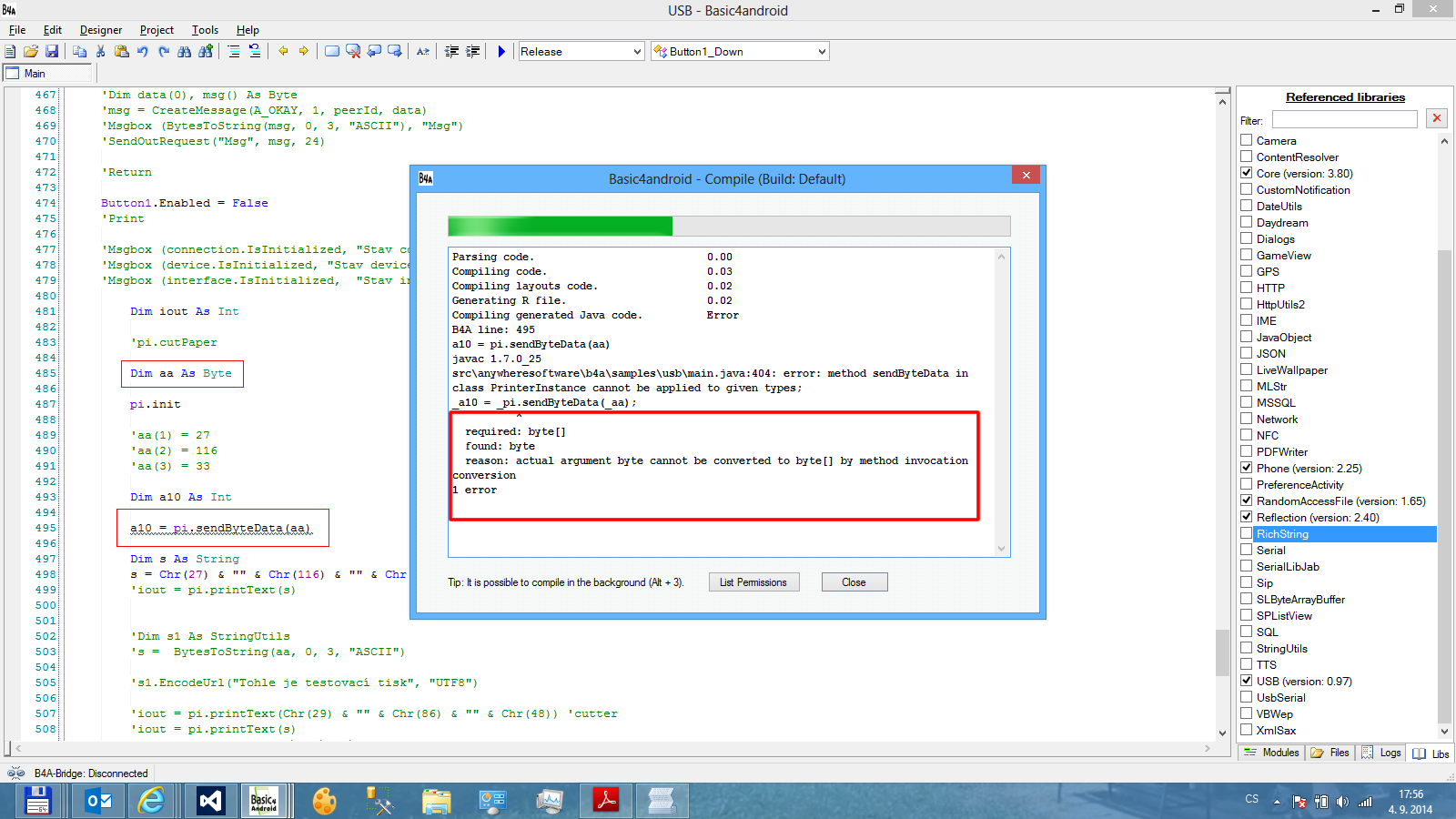
Task: Open a project with the folder icon
Action: coord(31,52)
